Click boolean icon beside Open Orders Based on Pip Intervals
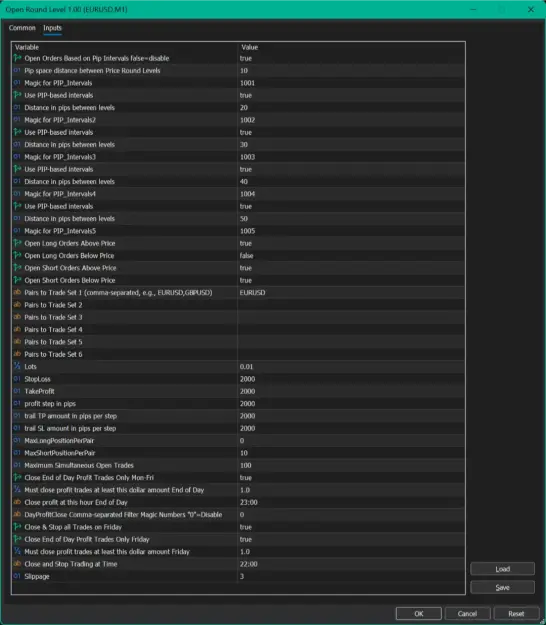Screen dimensions: 546x625 point(17,58)
